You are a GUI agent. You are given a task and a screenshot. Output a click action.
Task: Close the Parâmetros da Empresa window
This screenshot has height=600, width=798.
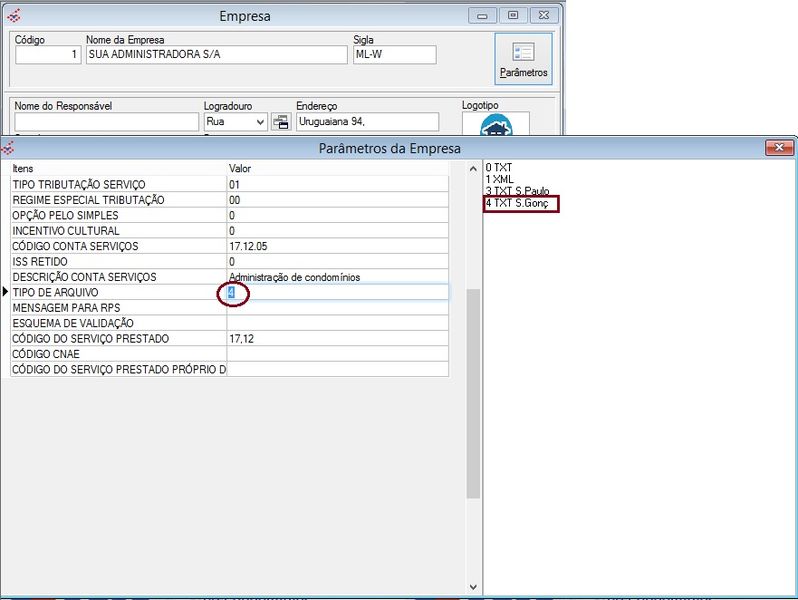pyautogui.click(x=779, y=148)
